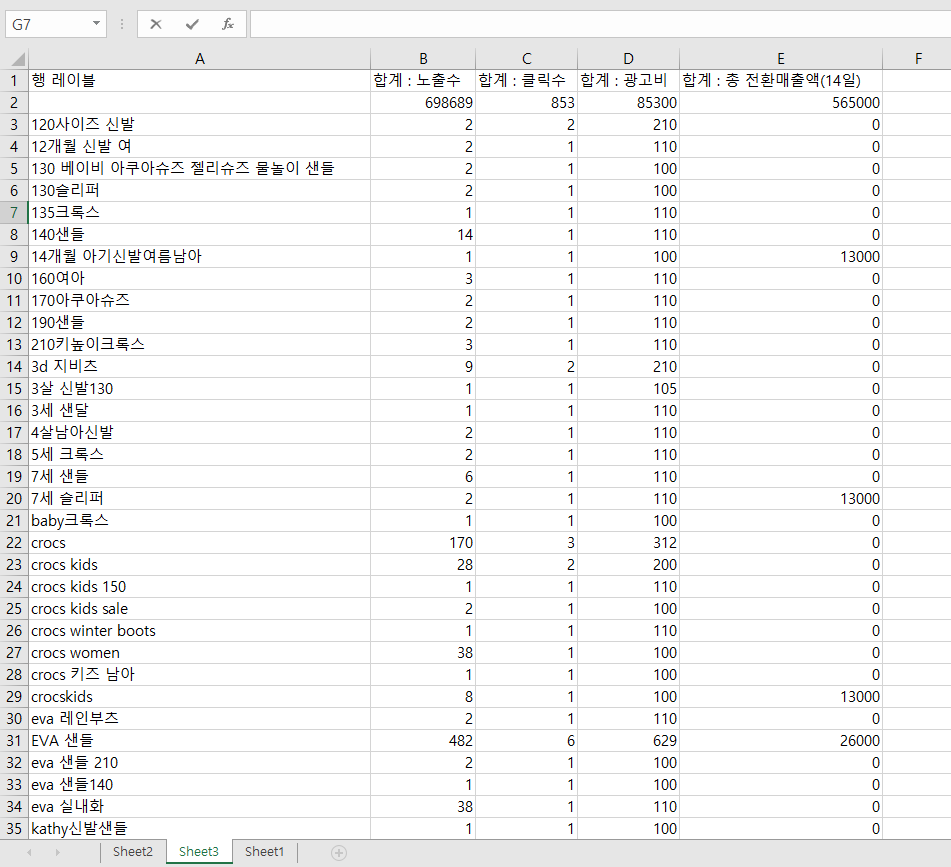Screen dimensions: 951x867
Task: Click previous sheet navigation arrow
Action: pos(29,852)
